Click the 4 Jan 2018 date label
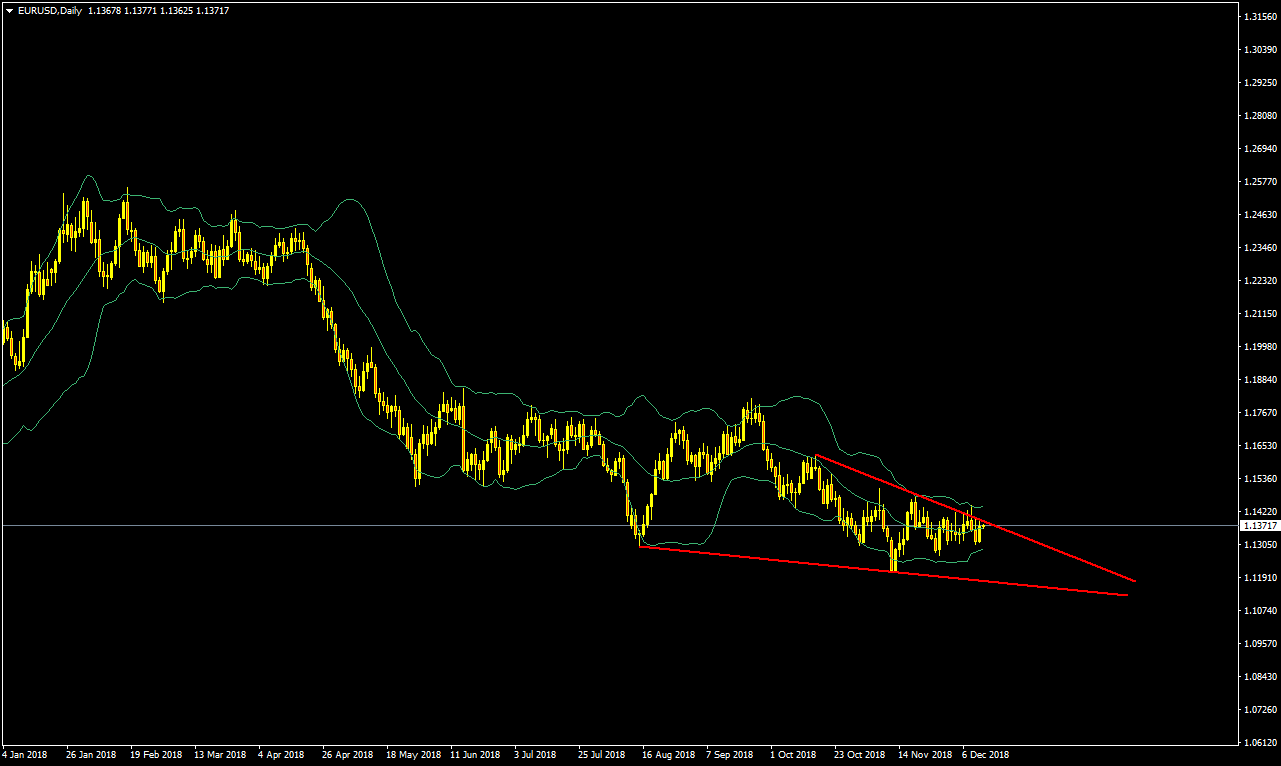 click(25, 755)
